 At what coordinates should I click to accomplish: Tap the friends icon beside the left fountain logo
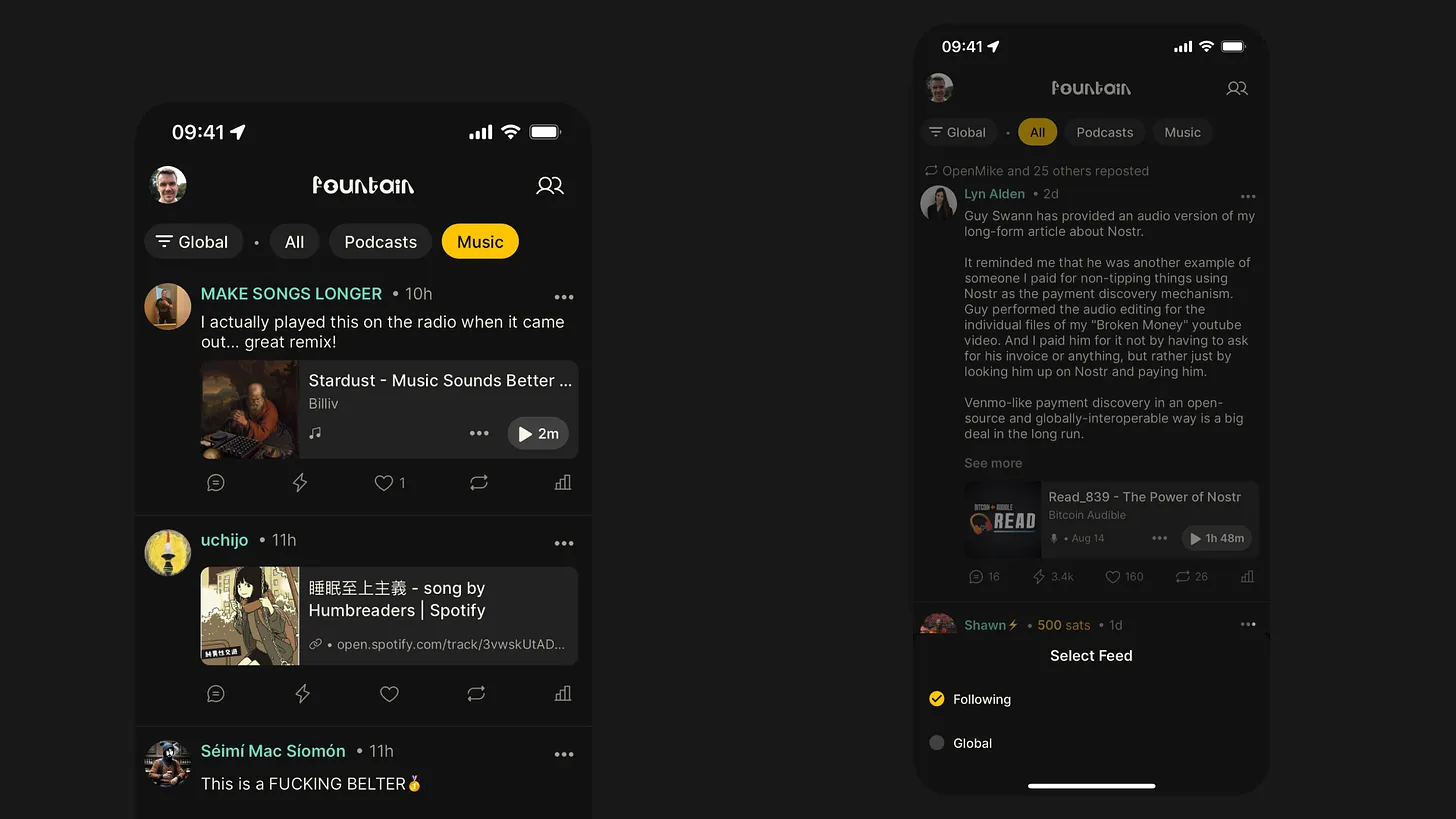(550, 185)
